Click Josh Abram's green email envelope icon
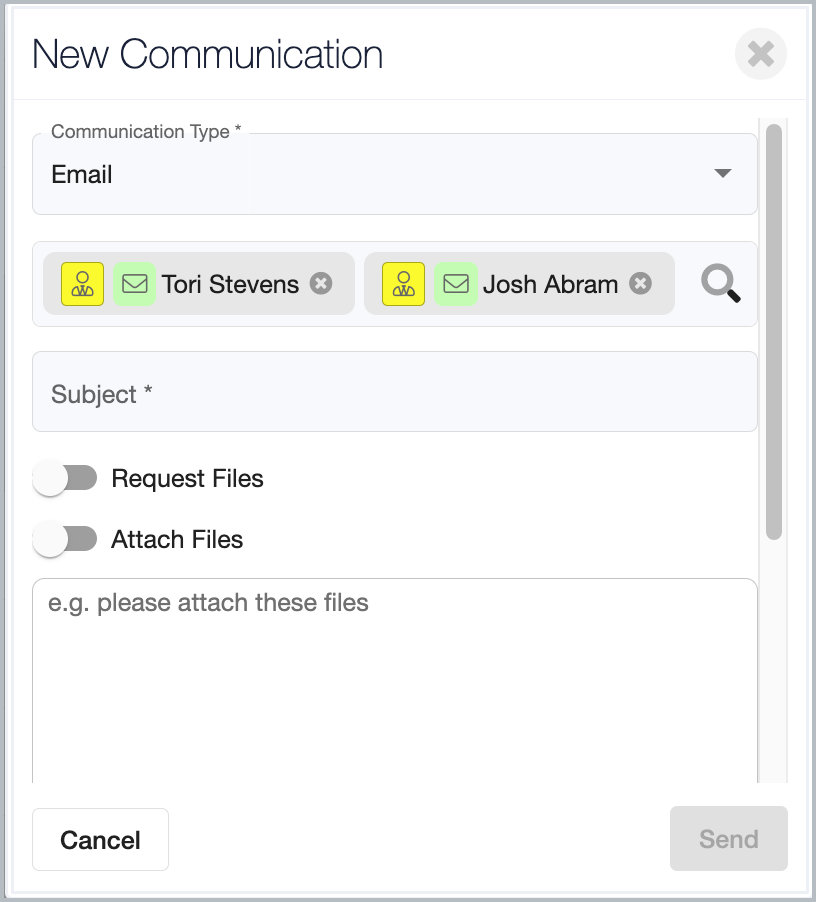 [455, 284]
